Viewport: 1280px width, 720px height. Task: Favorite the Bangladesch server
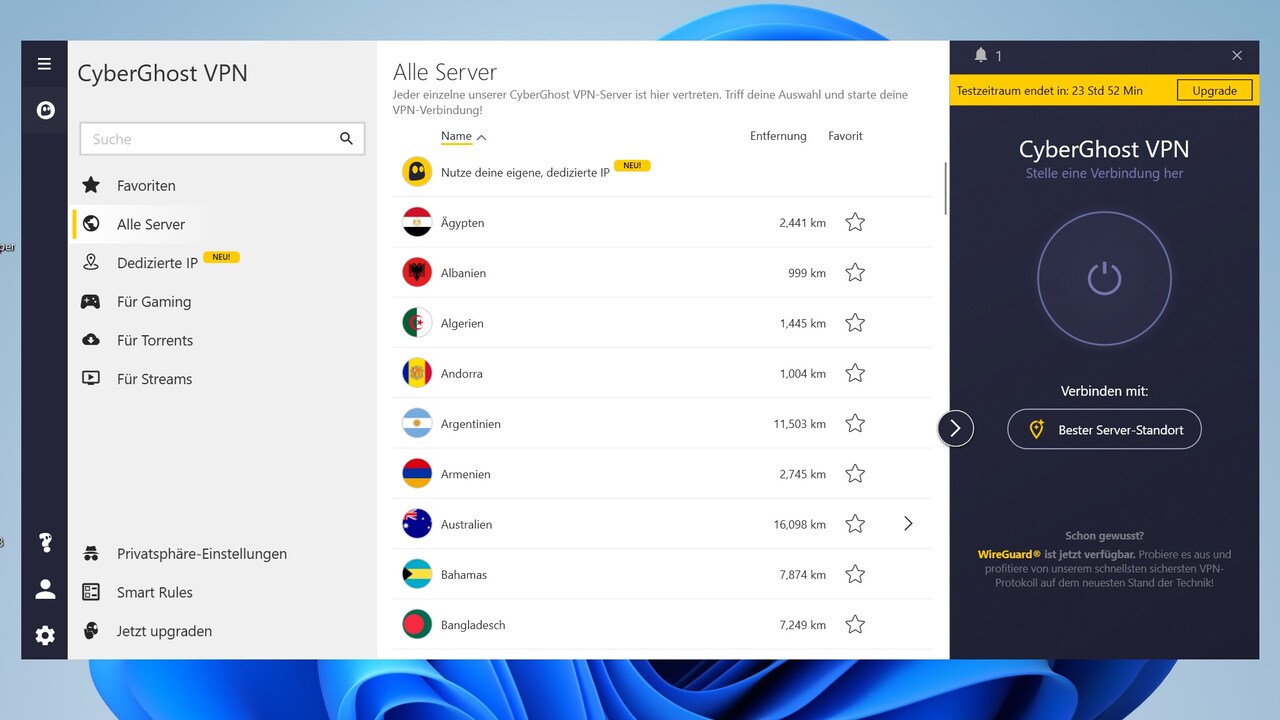point(855,624)
